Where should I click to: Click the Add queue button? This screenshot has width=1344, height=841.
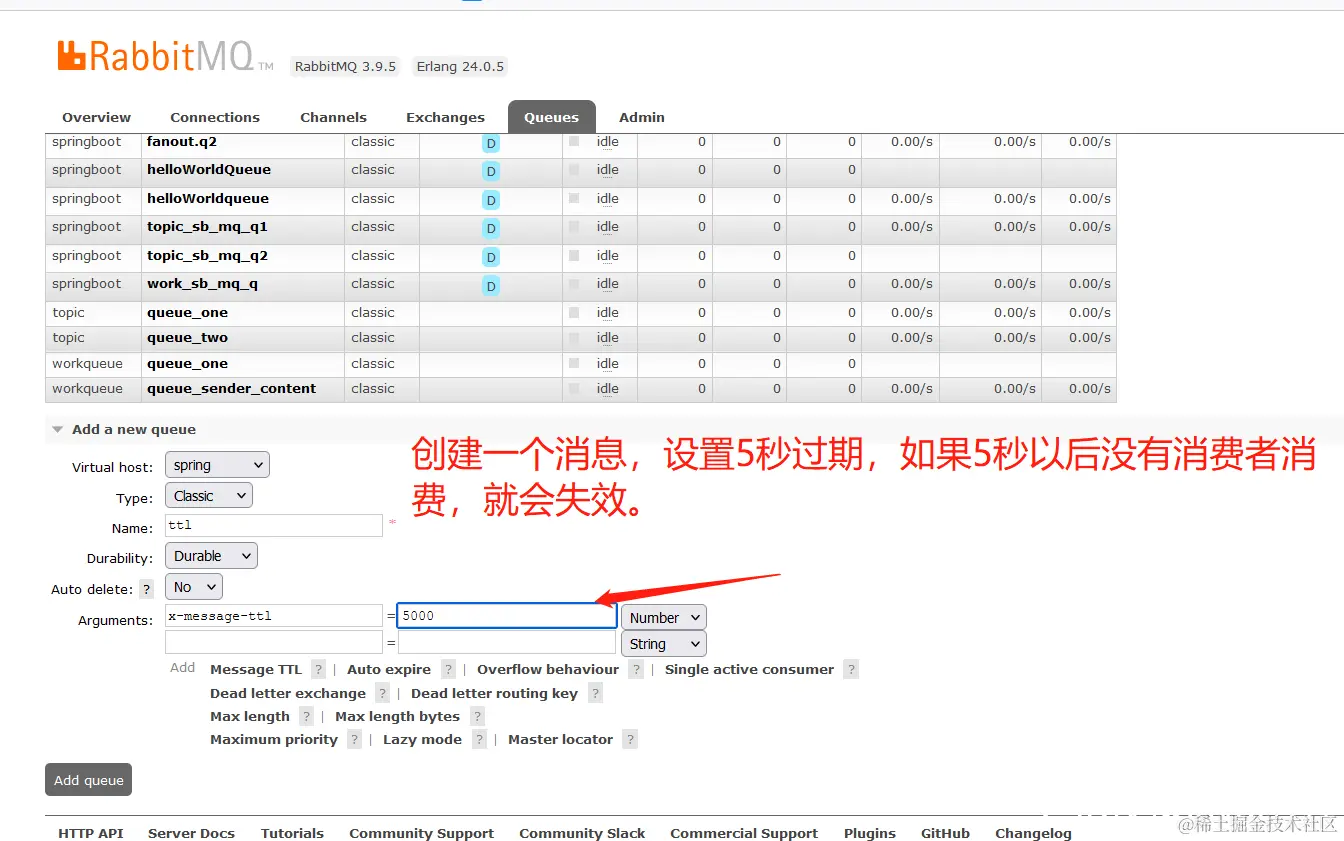tap(89, 780)
